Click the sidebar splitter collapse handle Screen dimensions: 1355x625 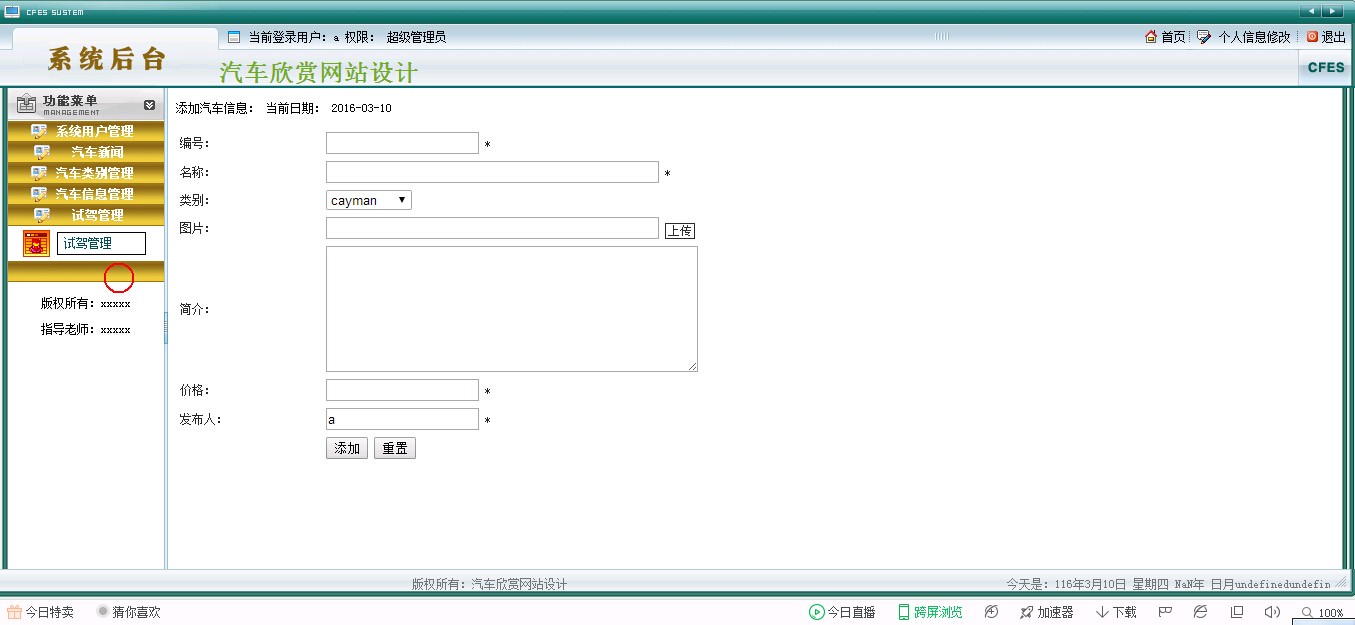[166, 327]
